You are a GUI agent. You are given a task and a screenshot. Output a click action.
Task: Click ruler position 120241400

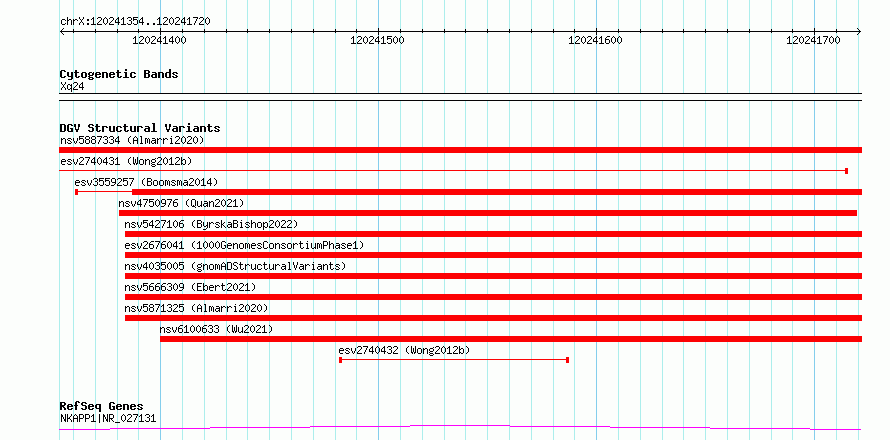159,40
